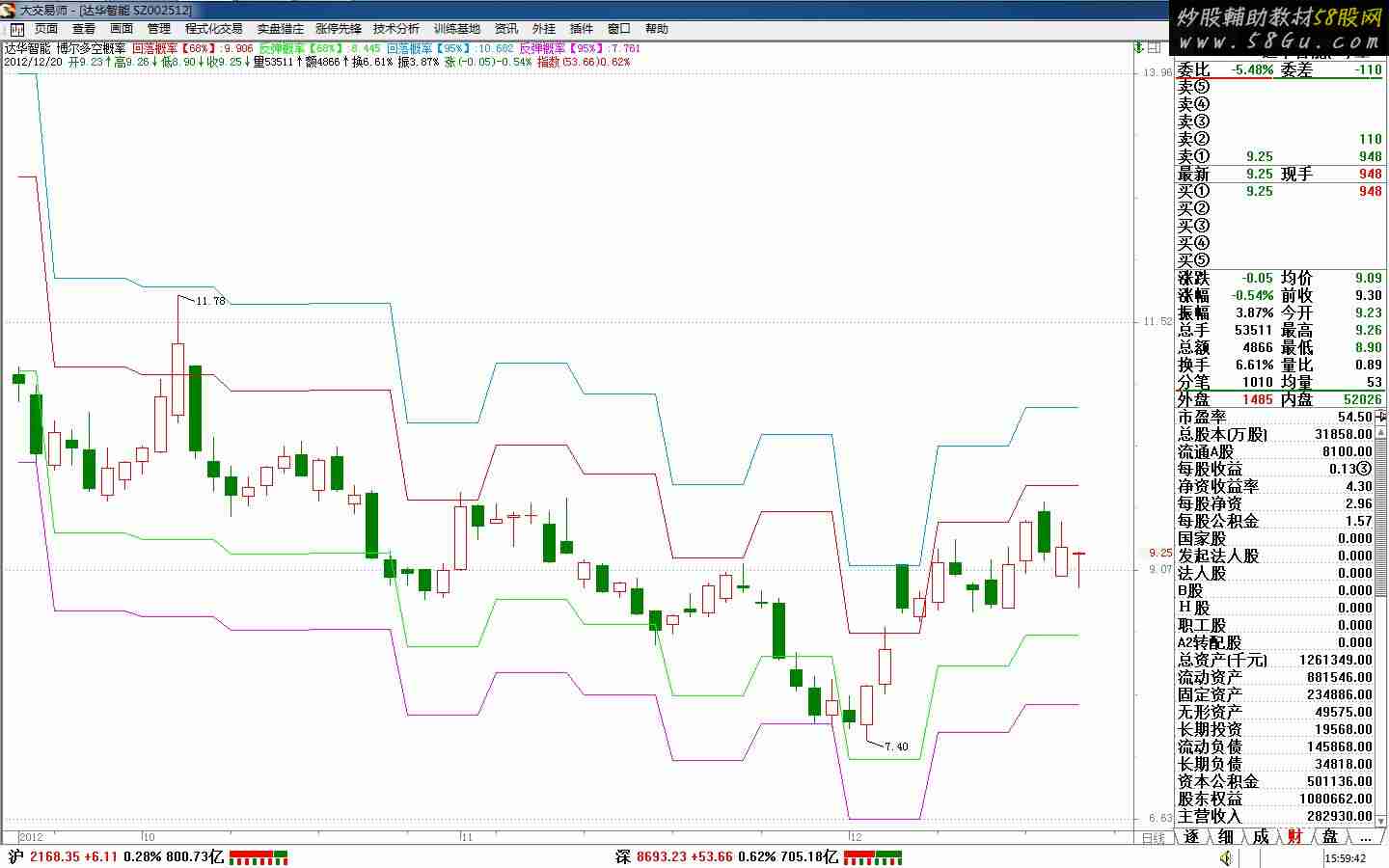Click the 外盘 1485 value
The height and width of the screenshot is (868, 1389).
(1258, 399)
